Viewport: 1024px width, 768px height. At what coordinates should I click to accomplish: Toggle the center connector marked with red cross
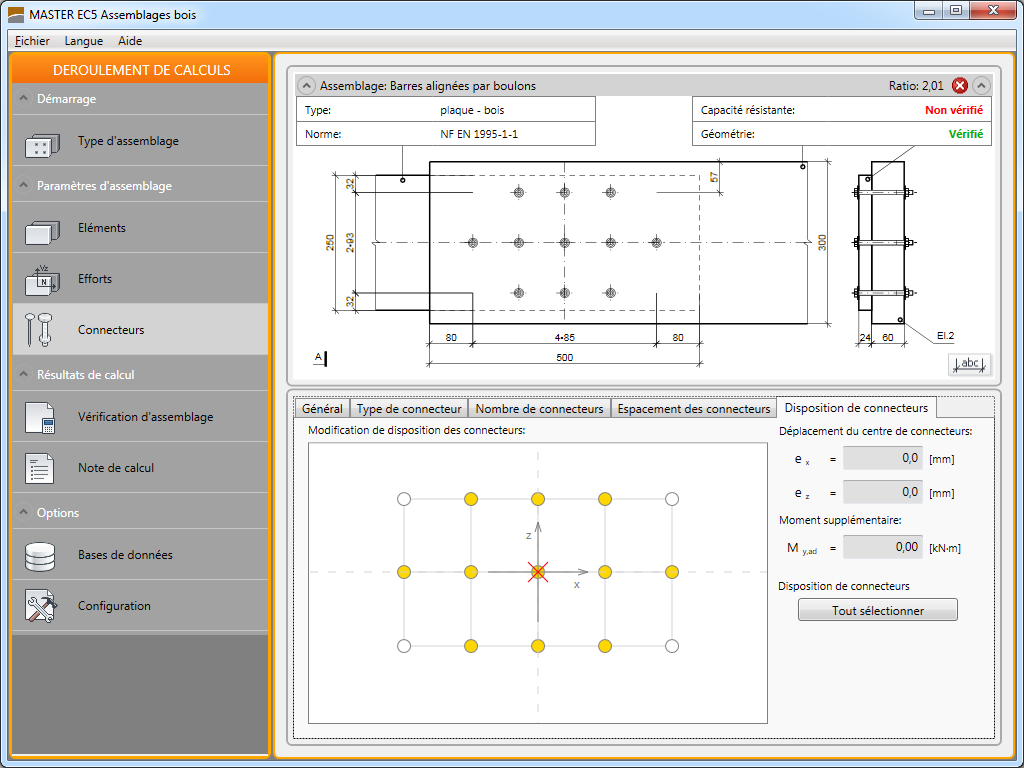click(x=537, y=573)
